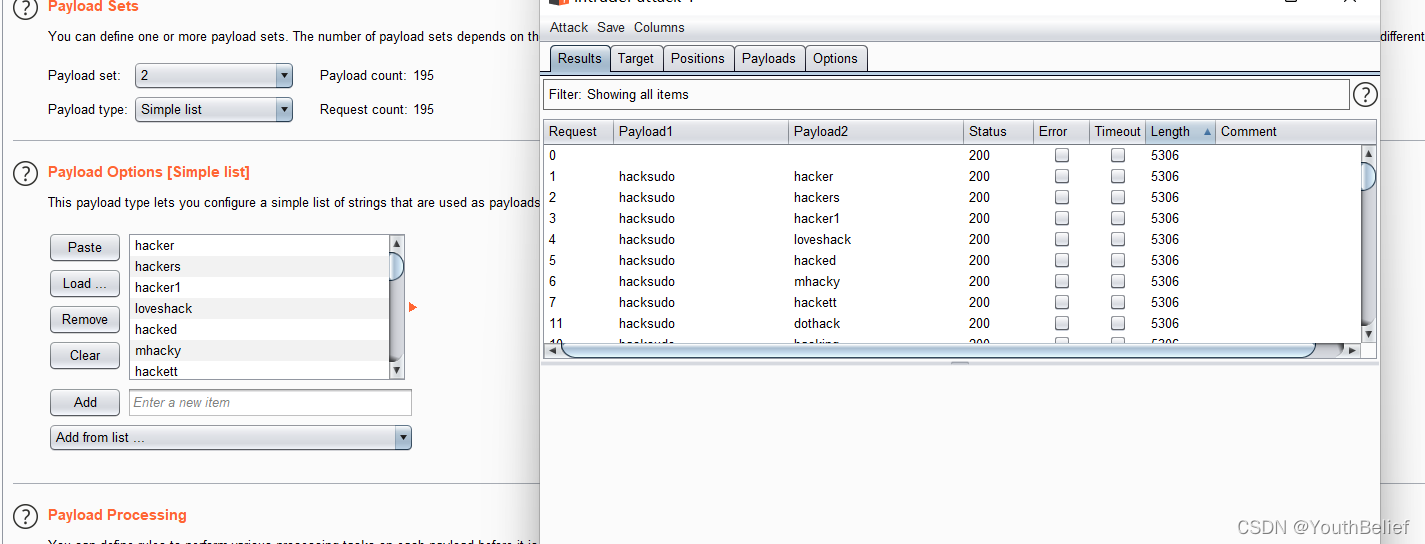Toggle Timeout checkbox for mhacky row
1425x544 pixels.
tap(1117, 281)
